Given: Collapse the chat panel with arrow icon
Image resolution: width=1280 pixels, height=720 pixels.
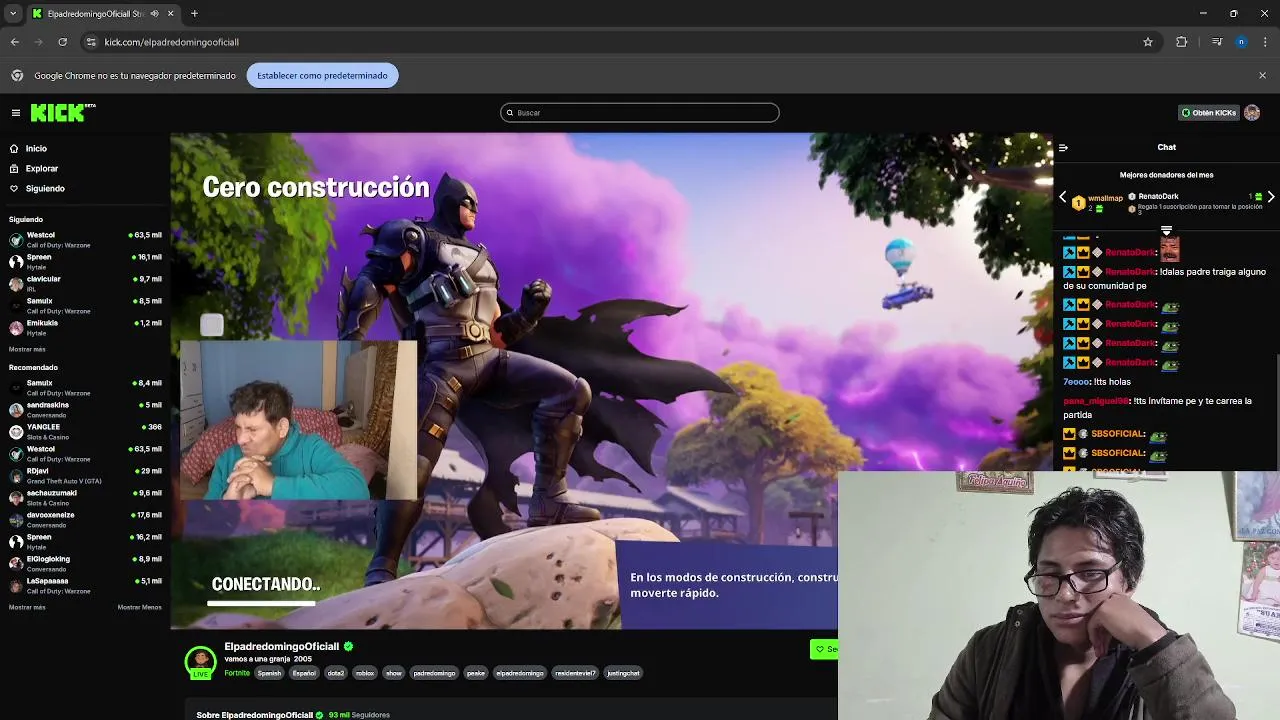Looking at the screenshot, I should [1063, 148].
